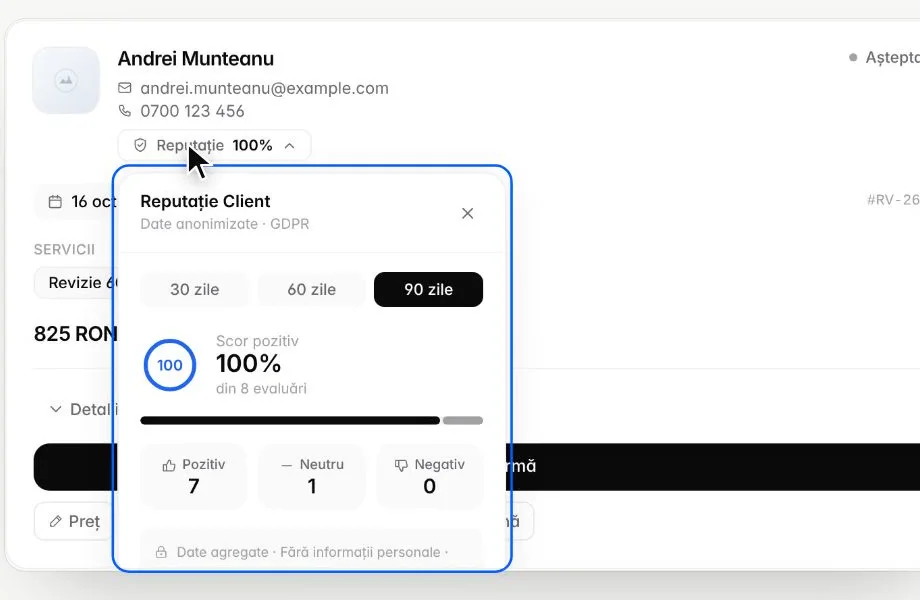Select the 30 zile period
Screen dimensions: 920x600
coord(194,289)
